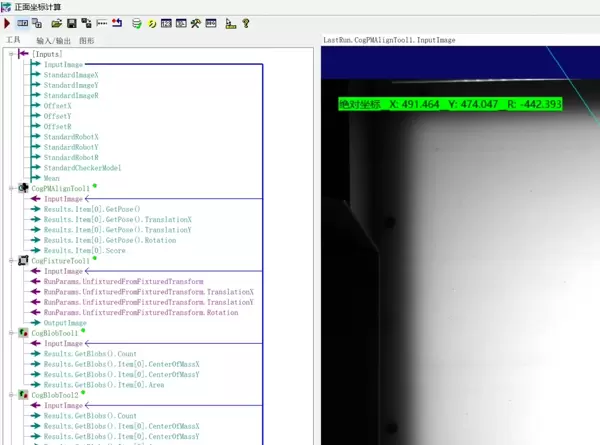This screenshot has width=600, height=445.
Task: Open the 工具 tab
Action: pos(13,41)
